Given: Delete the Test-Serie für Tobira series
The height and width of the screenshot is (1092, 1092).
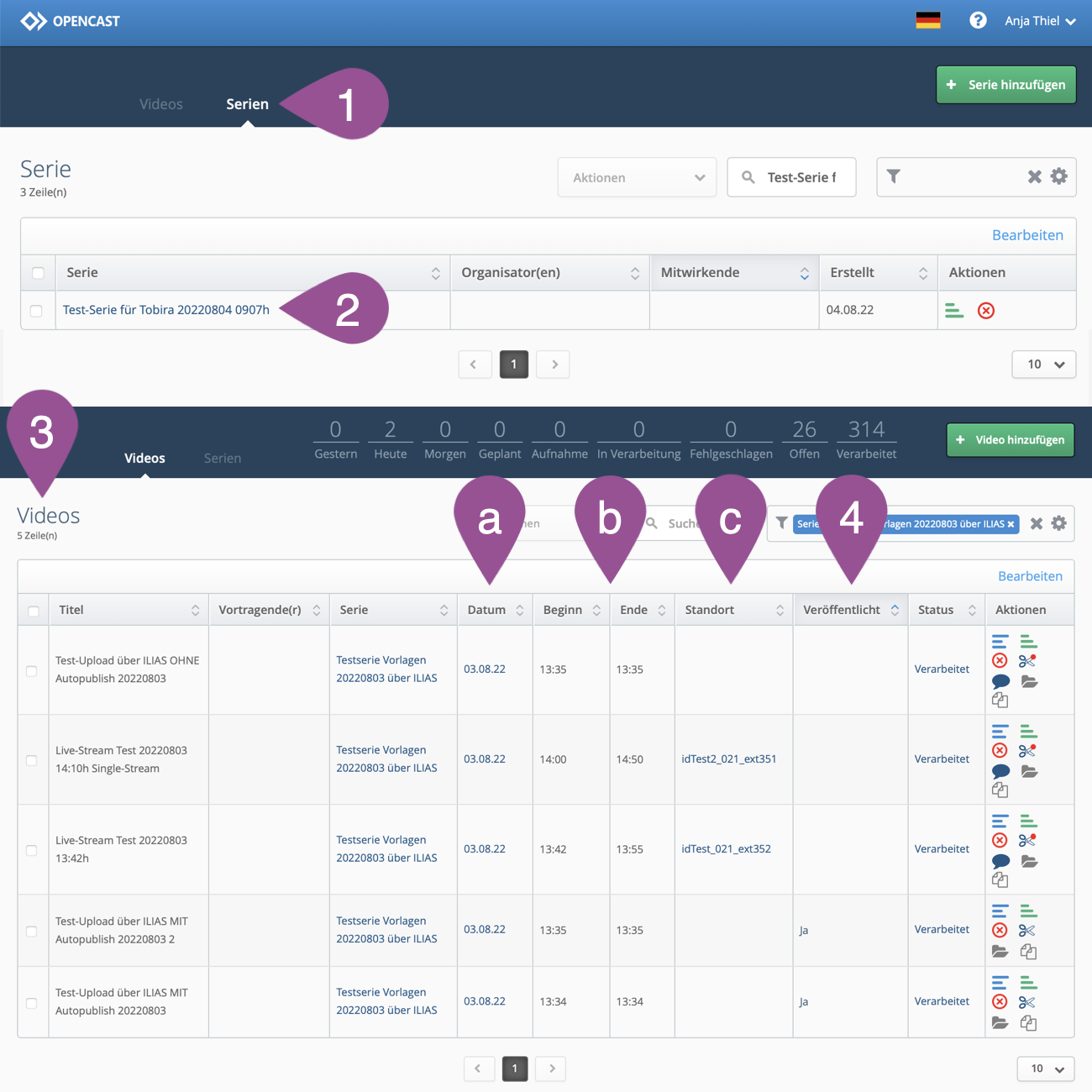Looking at the screenshot, I should tap(986, 311).
